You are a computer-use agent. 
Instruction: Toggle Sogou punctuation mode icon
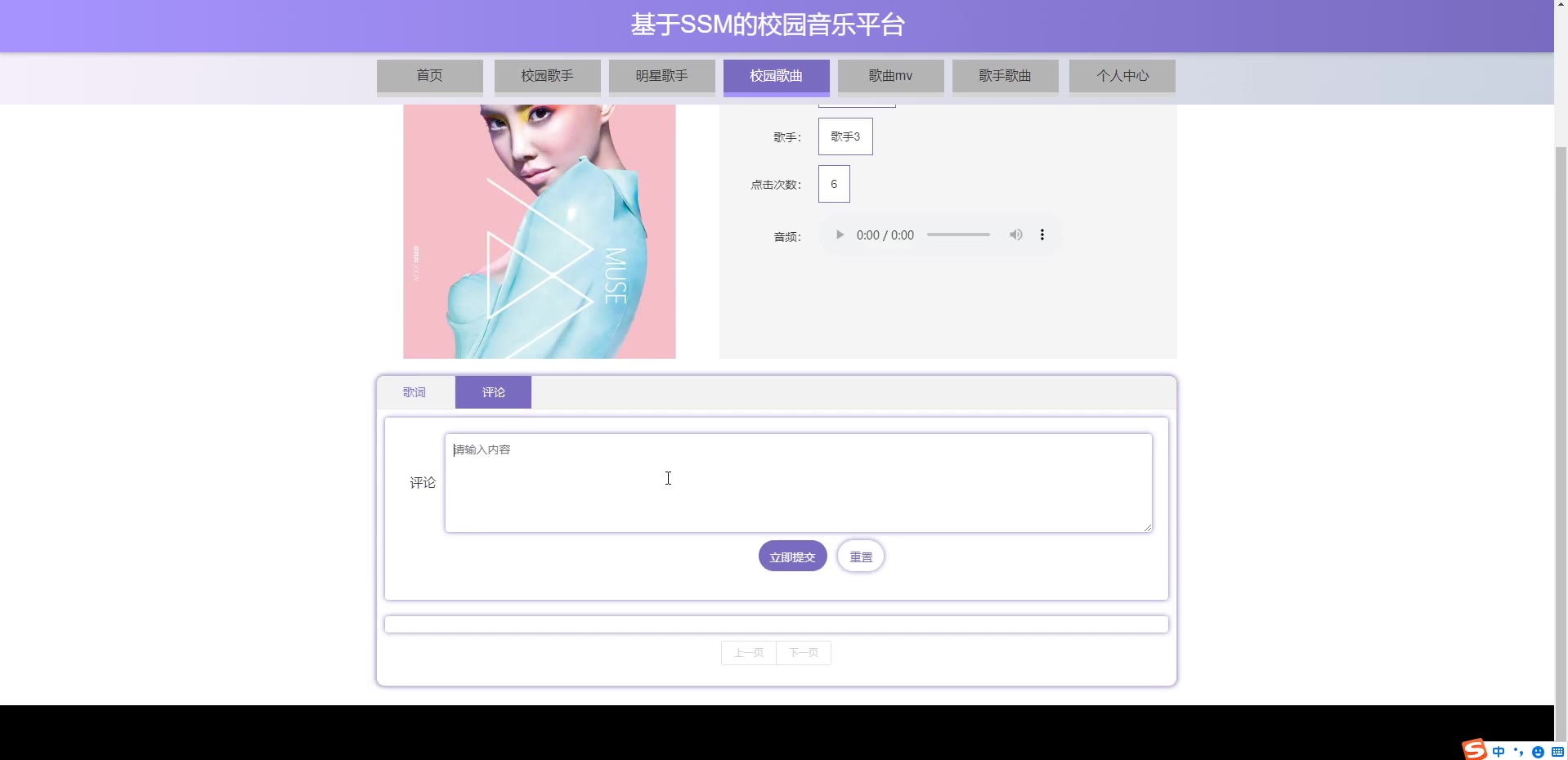[1518, 752]
